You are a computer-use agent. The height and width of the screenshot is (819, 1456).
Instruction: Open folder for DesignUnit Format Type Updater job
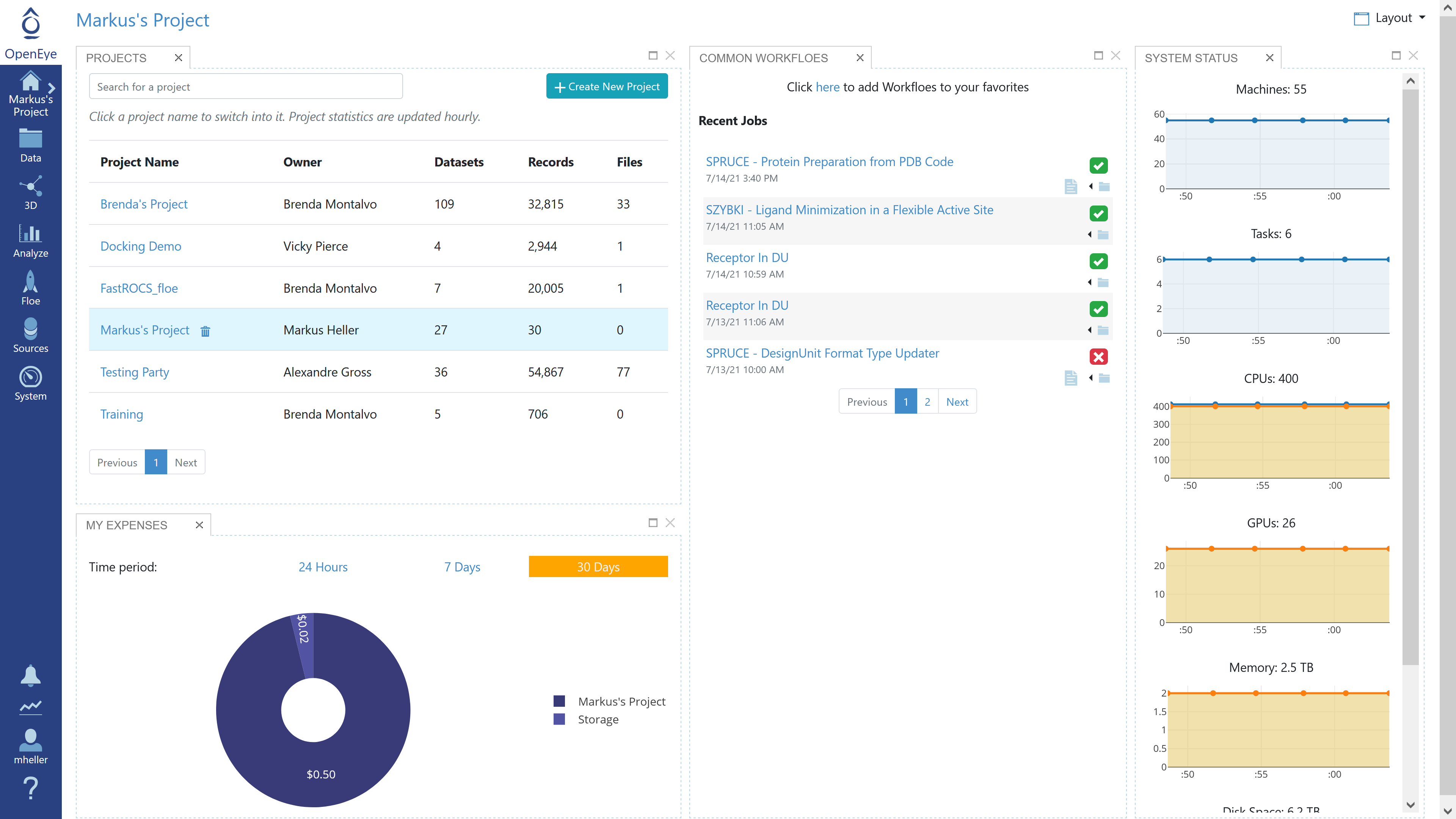(1104, 378)
